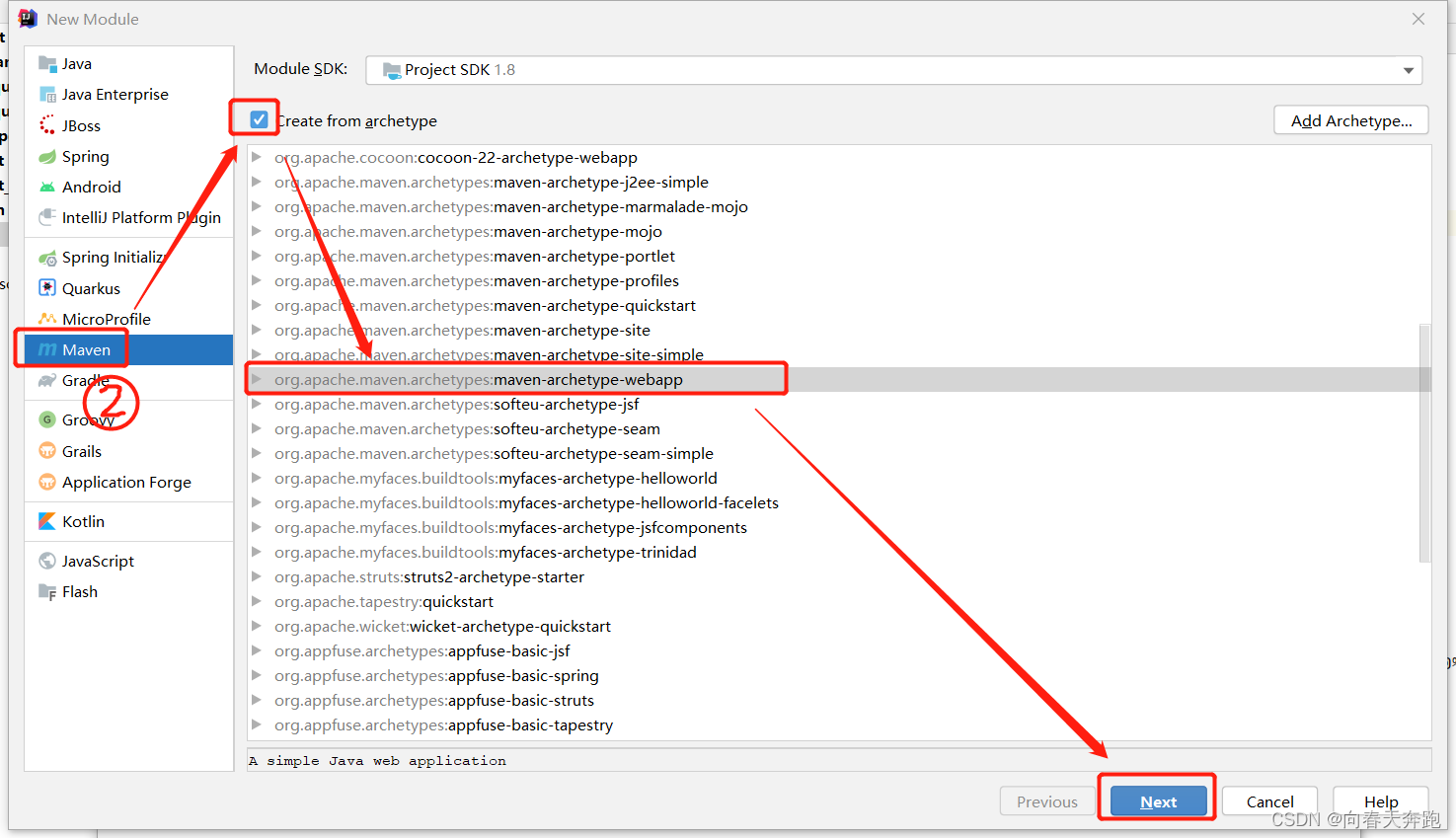Click 'A simple Java web application' description

pos(377,761)
